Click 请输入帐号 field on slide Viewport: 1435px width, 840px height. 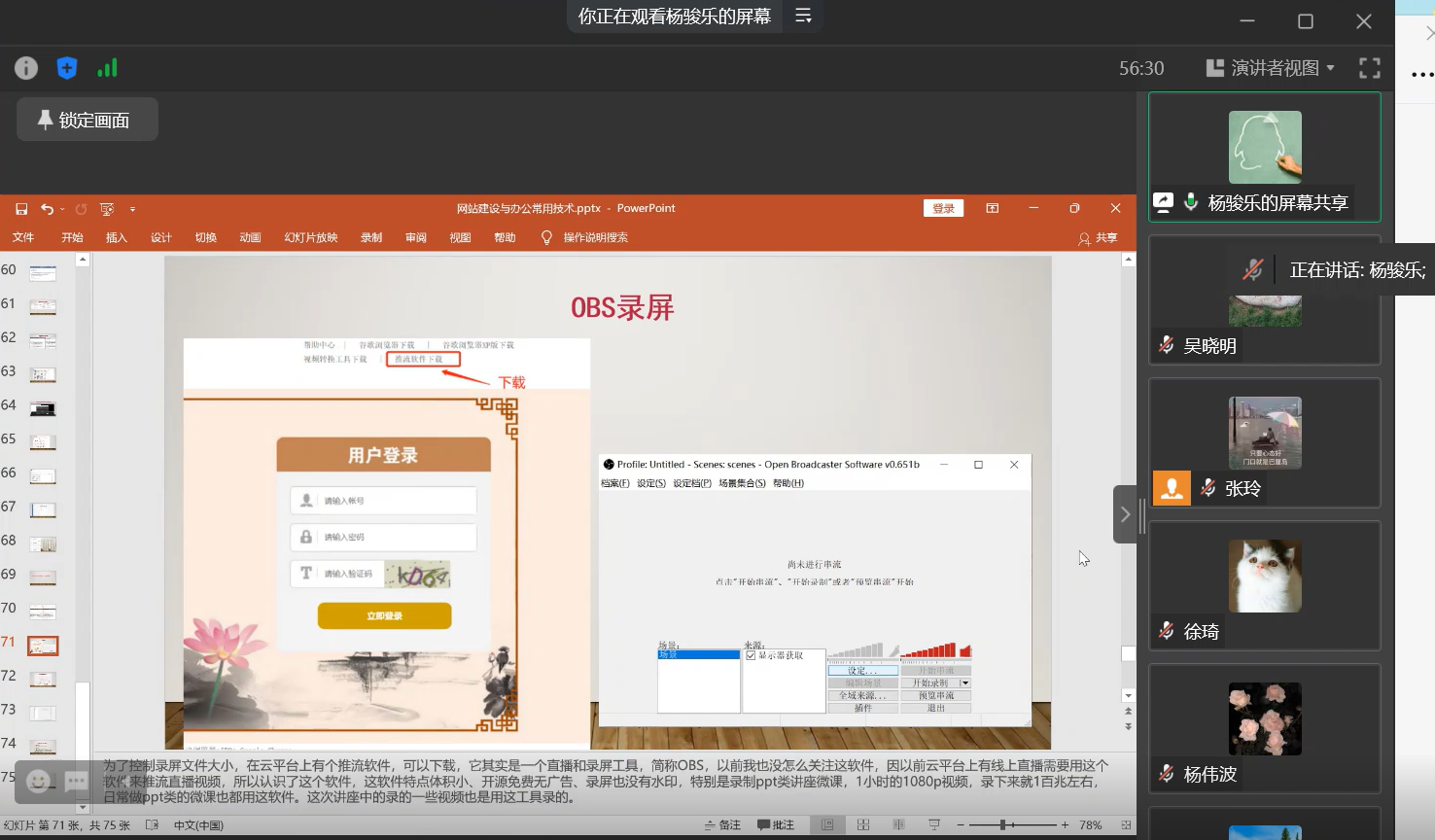click(x=383, y=501)
